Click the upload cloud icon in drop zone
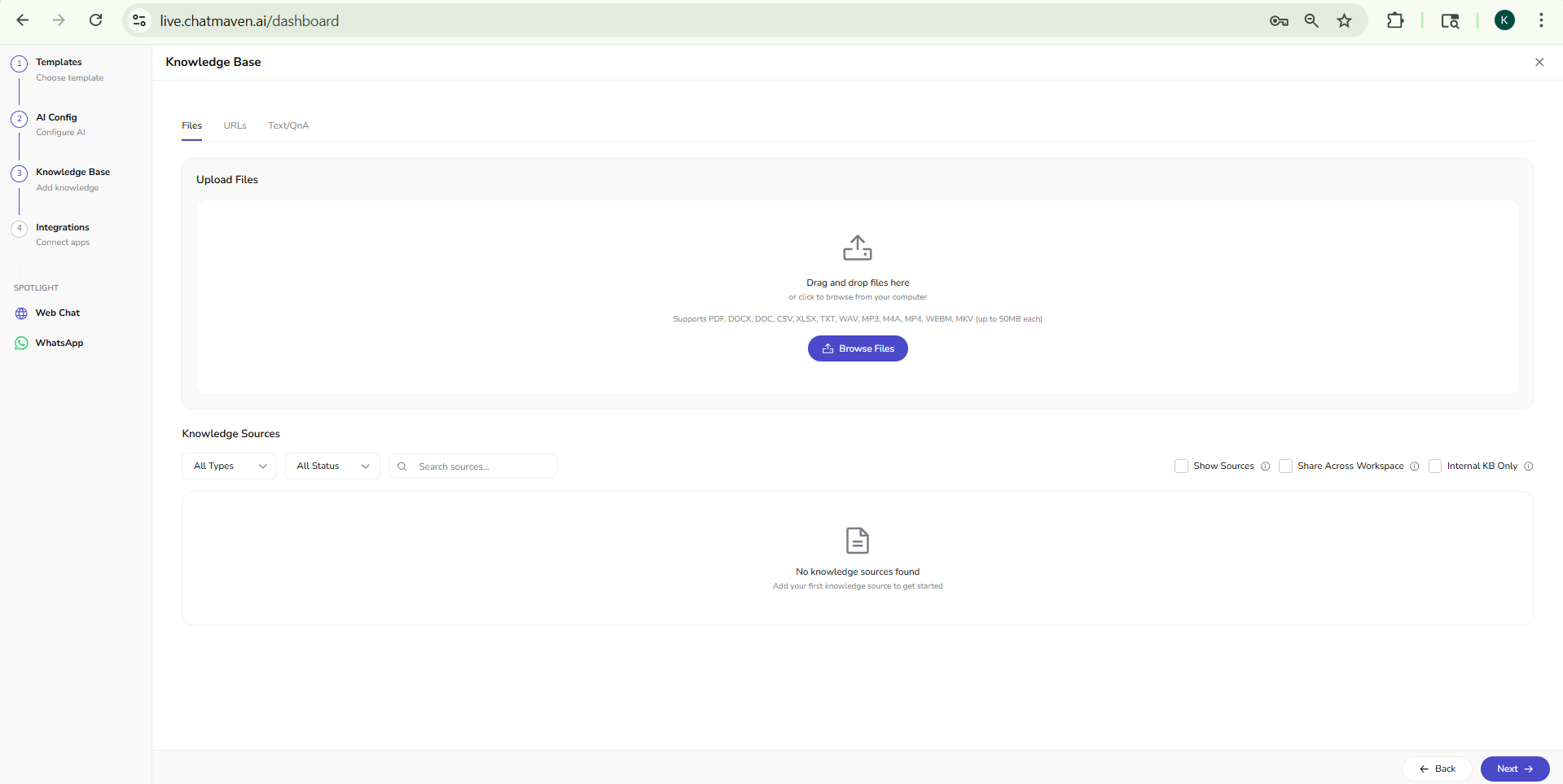Screen dimensions: 1563x784 click(x=857, y=247)
